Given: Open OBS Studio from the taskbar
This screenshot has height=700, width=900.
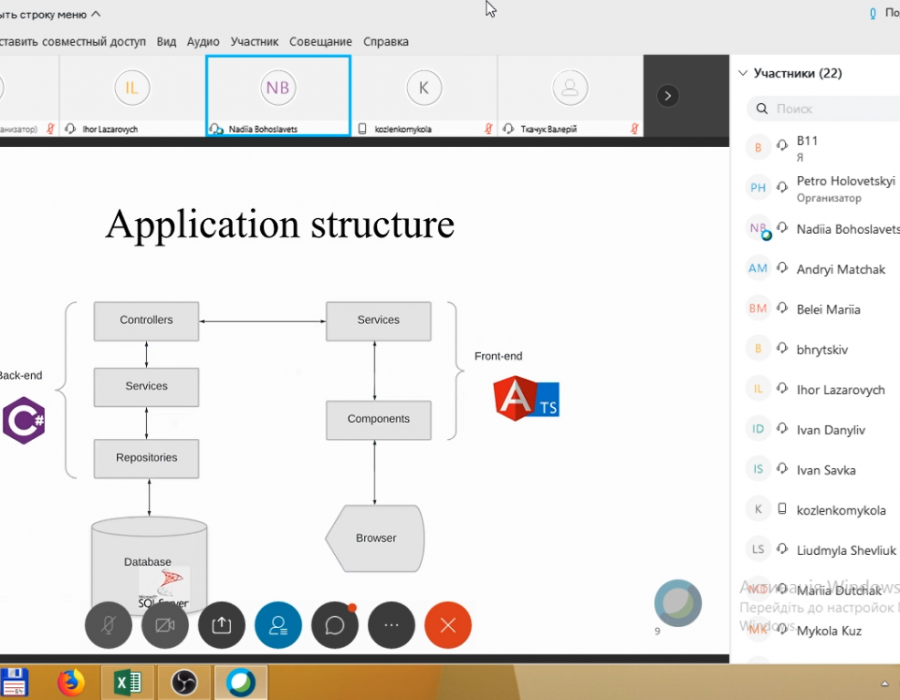Looking at the screenshot, I should [183, 682].
